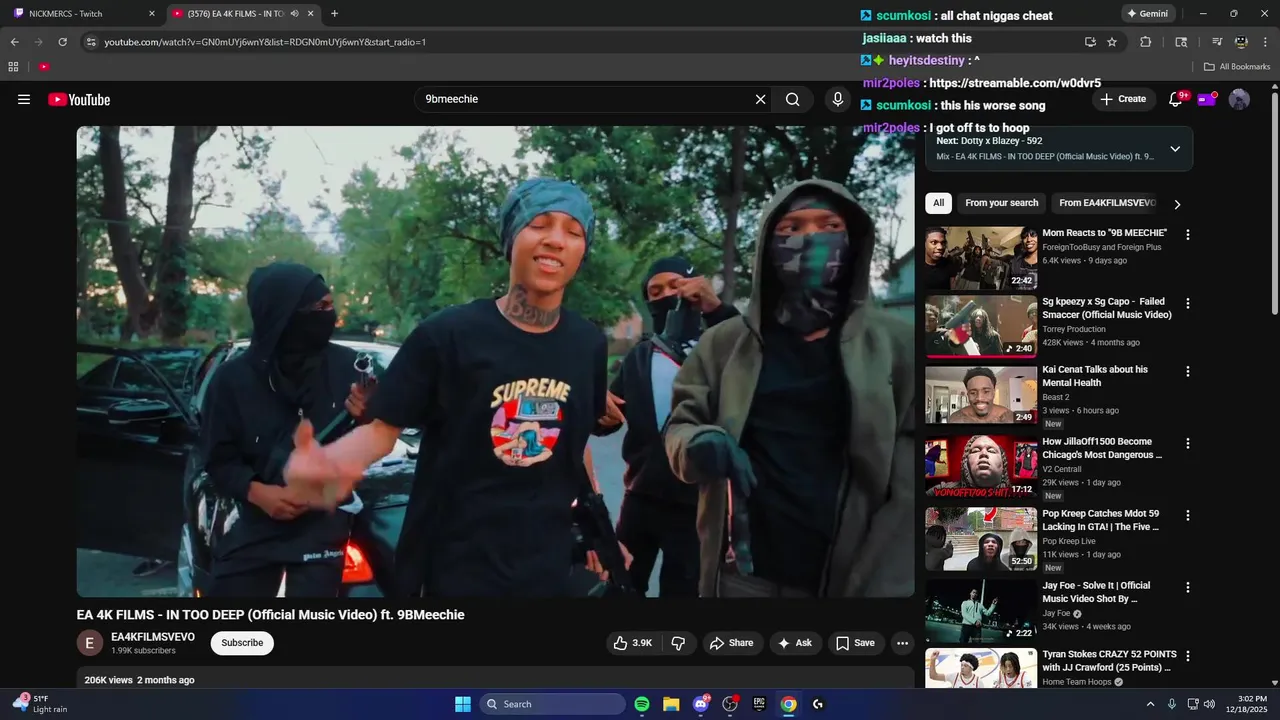Show more filter chips arrow
This screenshot has height=720, width=1280.
pos(1177,204)
